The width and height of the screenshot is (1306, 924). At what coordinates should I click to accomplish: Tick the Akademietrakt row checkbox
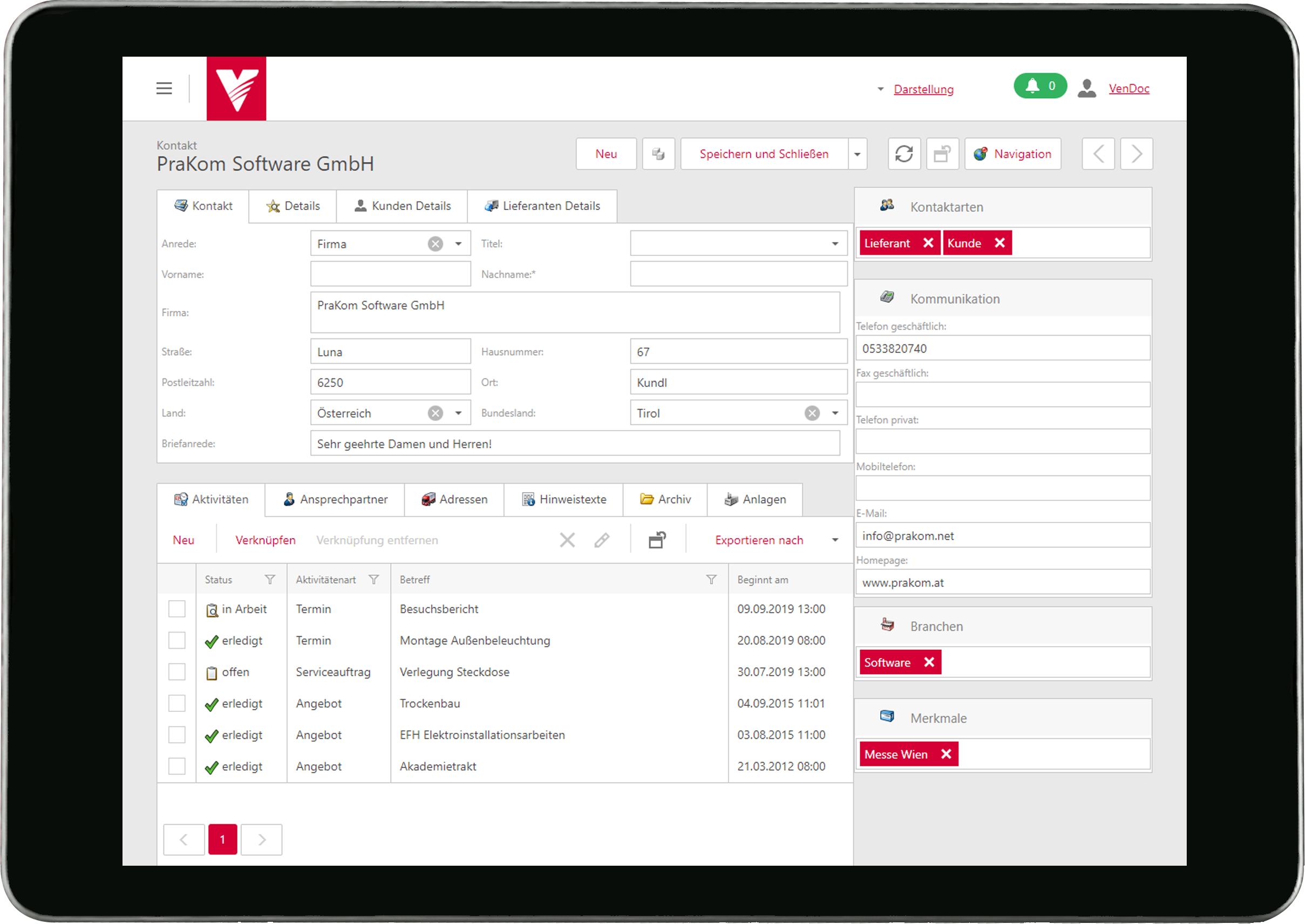pos(177,766)
